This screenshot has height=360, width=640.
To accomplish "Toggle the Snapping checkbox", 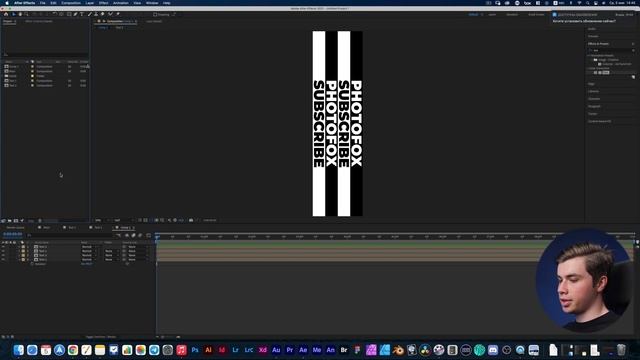I will tap(155, 15).
